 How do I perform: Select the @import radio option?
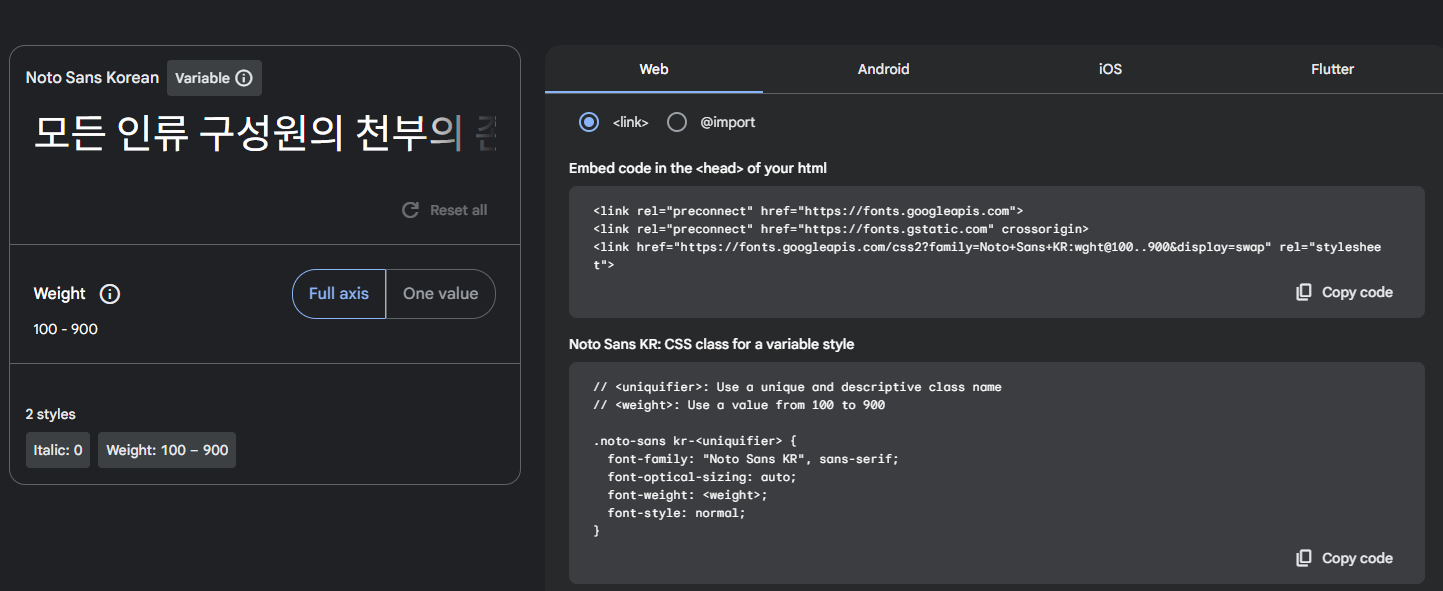[677, 122]
